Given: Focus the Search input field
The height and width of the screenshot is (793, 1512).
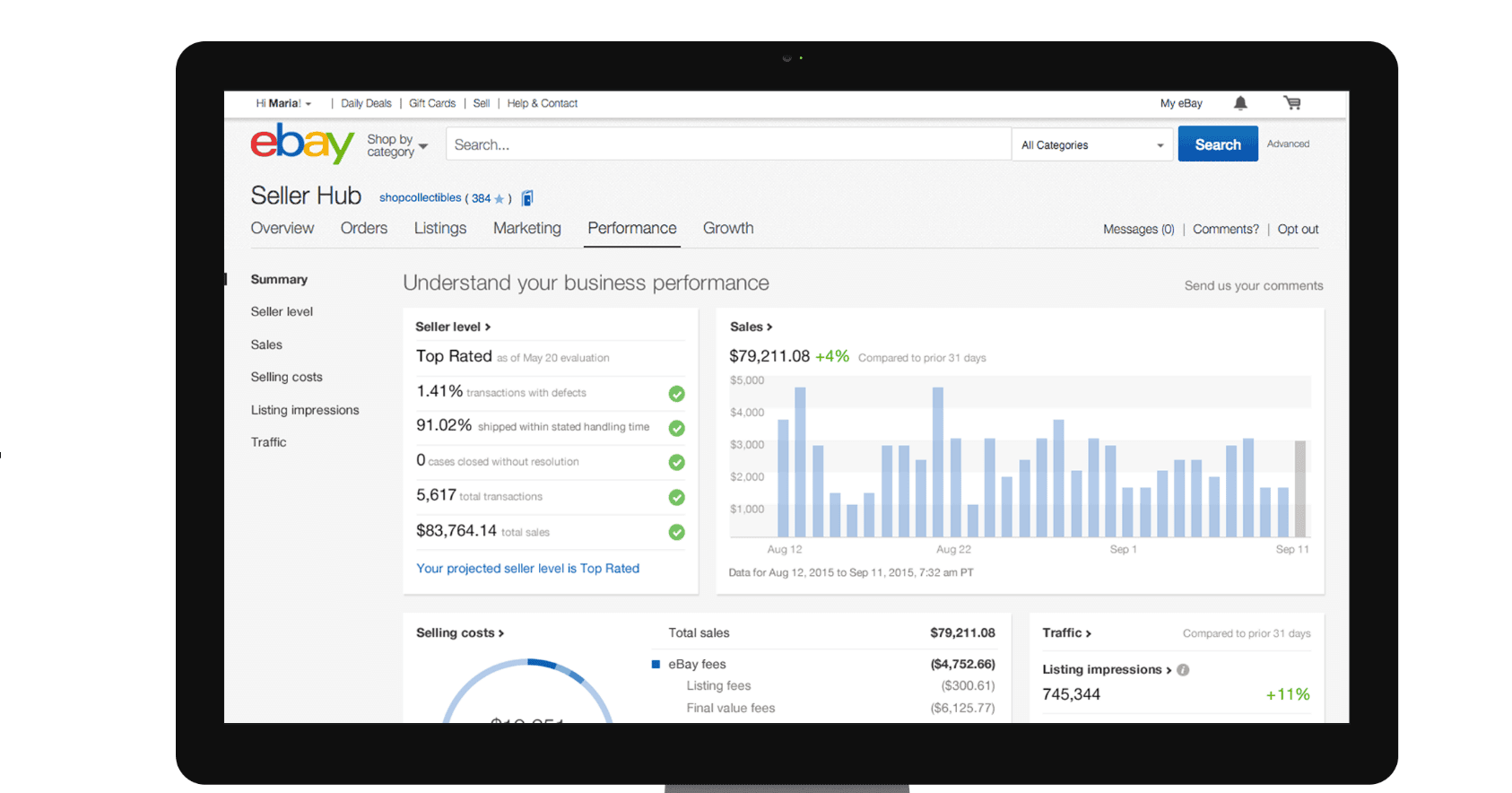Looking at the screenshot, I should pyautogui.click(x=728, y=144).
